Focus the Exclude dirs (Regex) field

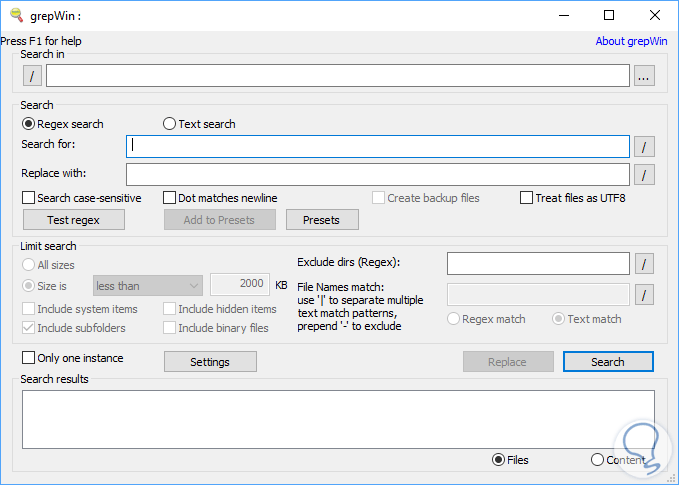pyautogui.click(x=538, y=263)
